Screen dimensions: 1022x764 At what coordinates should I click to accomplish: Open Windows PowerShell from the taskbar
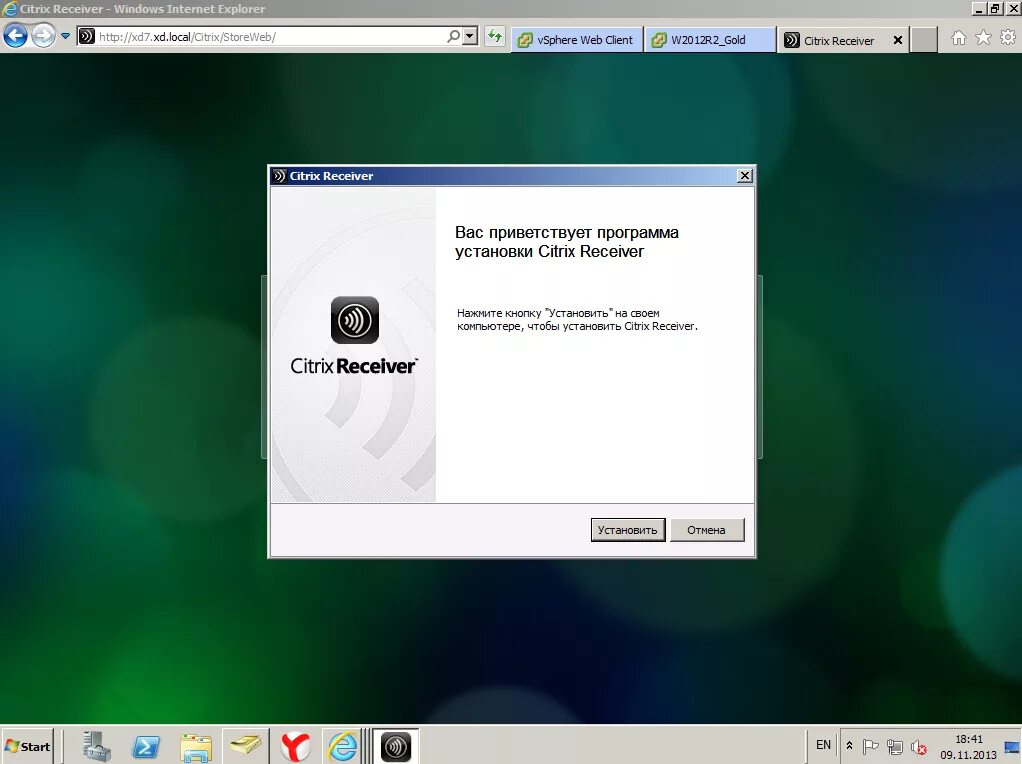coord(146,745)
